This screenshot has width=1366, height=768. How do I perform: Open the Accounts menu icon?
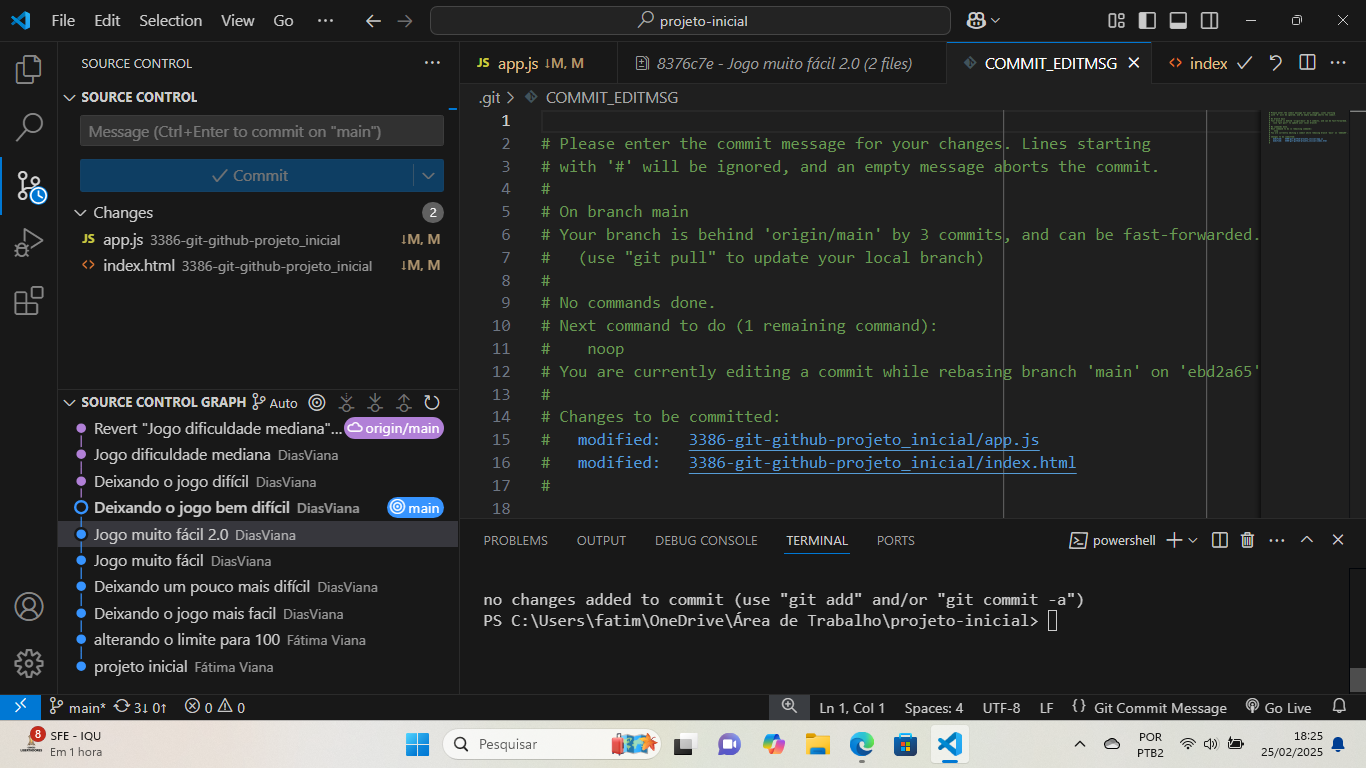point(29,606)
